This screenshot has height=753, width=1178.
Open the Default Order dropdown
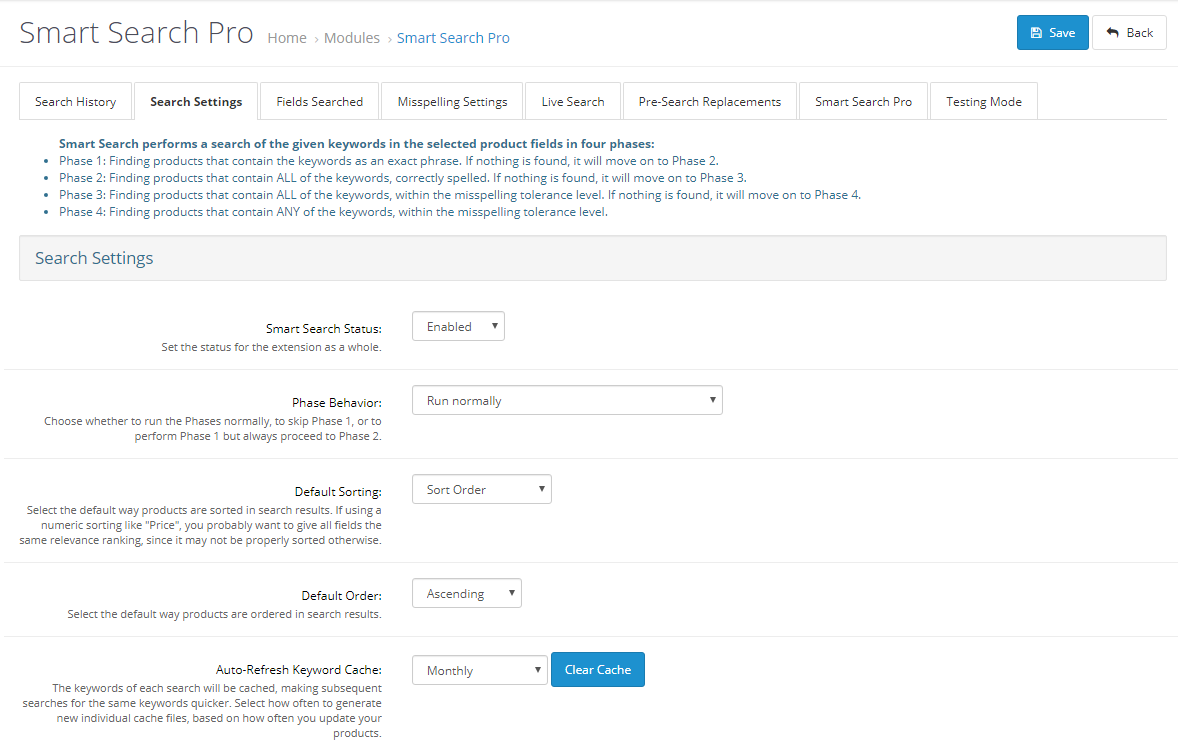466,594
